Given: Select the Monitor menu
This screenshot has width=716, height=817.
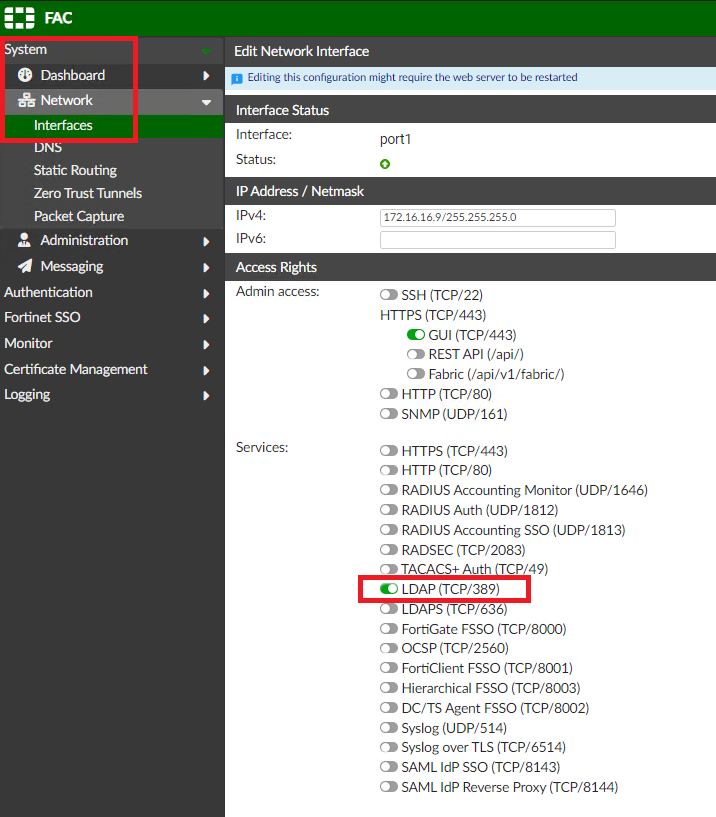Looking at the screenshot, I should [x=28, y=343].
